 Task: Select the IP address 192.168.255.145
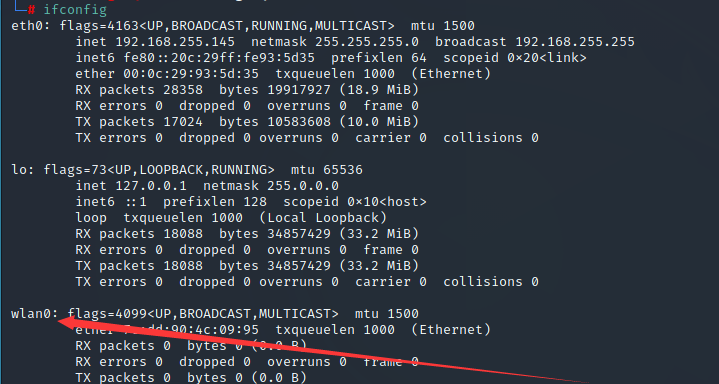175,42
